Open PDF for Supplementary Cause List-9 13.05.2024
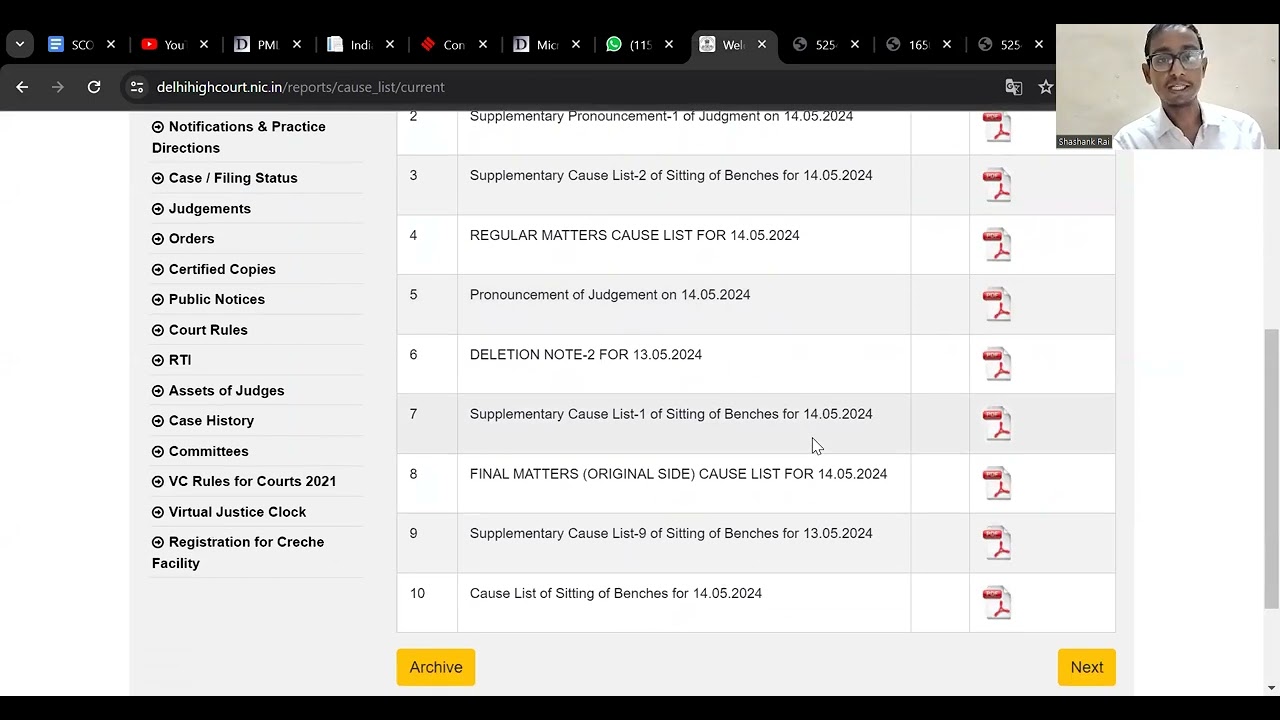The width and height of the screenshot is (1280, 720). (x=997, y=544)
